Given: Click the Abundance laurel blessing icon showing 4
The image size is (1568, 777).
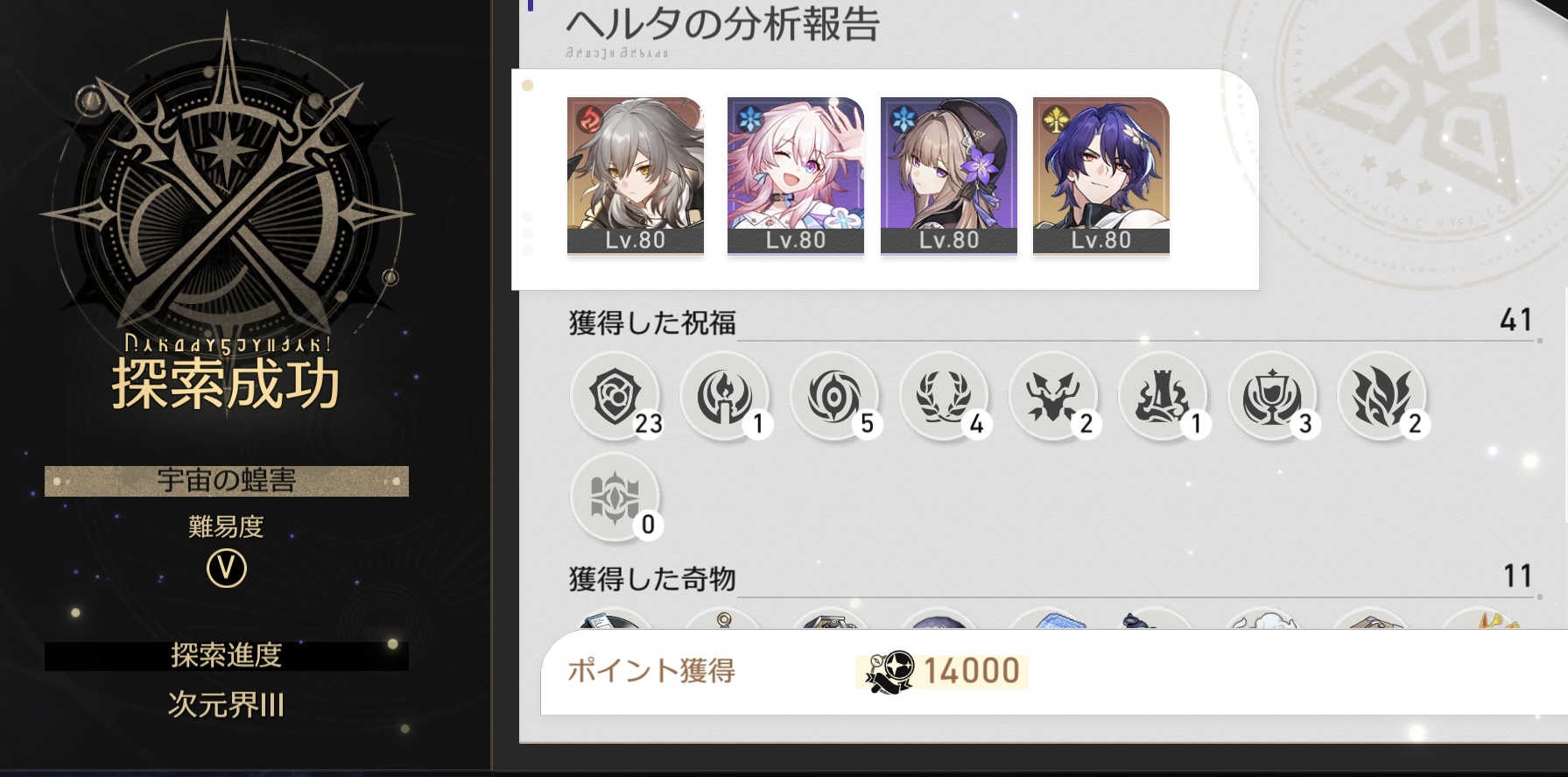Looking at the screenshot, I should [x=944, y=396].
